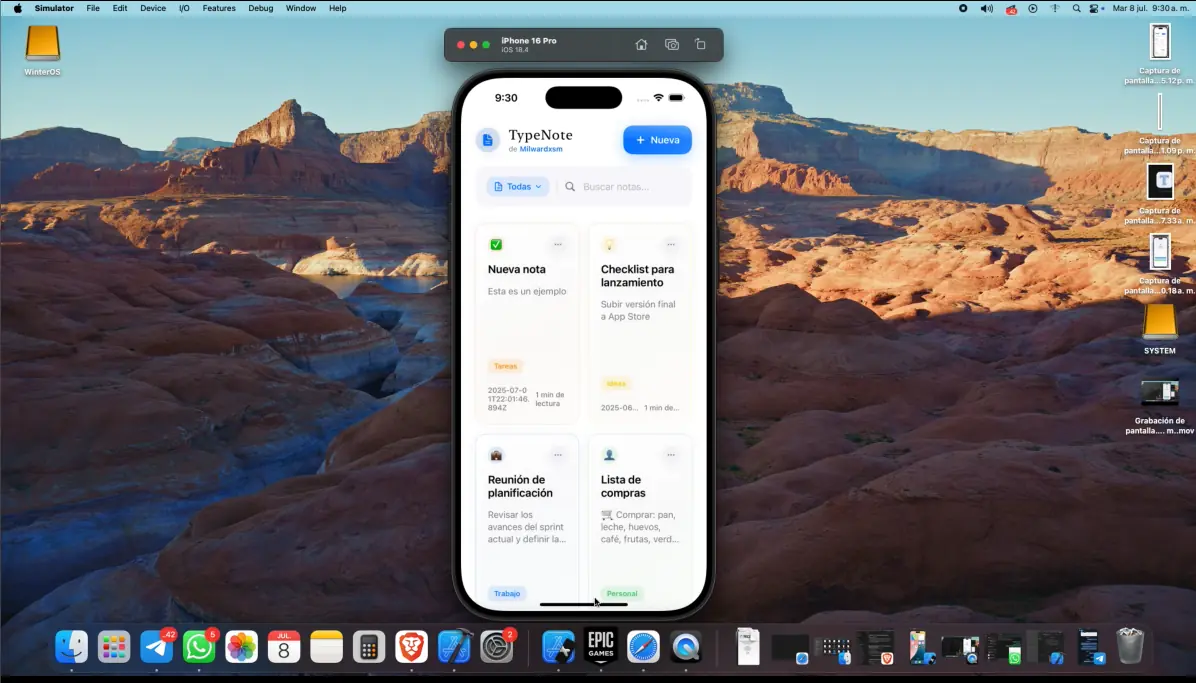The height and width of the screenshot is (683, 1196).
Task: Open Spotlight search in menu bar
Action: pyautogui.click(x=1076, y=8)
